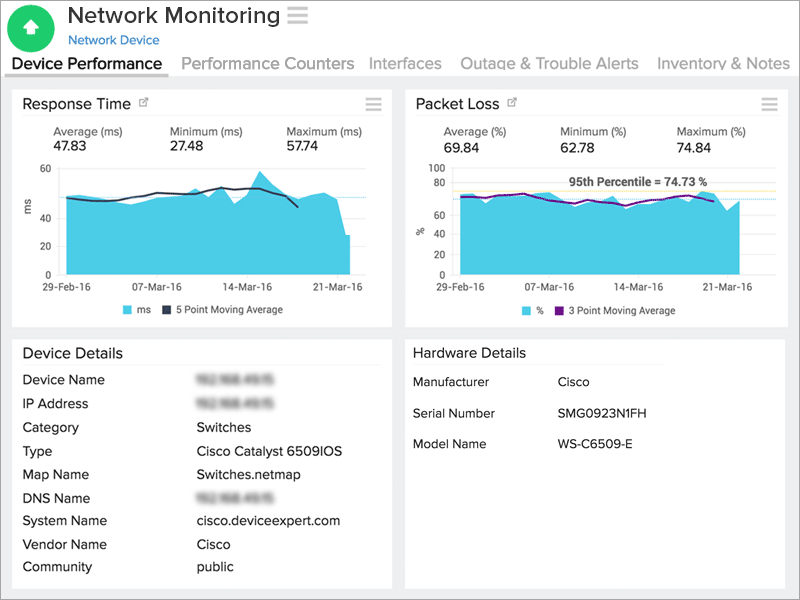Open the Outage & Trouble Alerts tab
The image size is (800, 600).
pyautogui.click(x=549, y=63)
